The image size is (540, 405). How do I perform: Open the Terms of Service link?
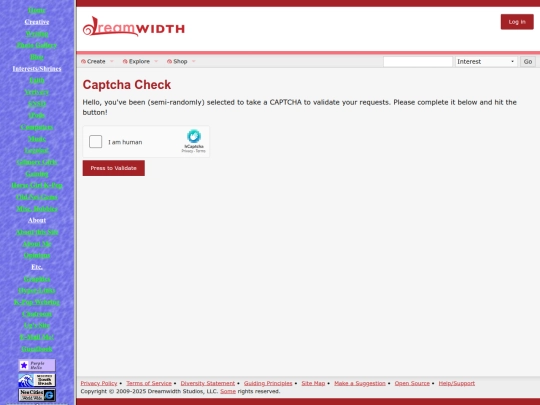(x=149, y=383)
